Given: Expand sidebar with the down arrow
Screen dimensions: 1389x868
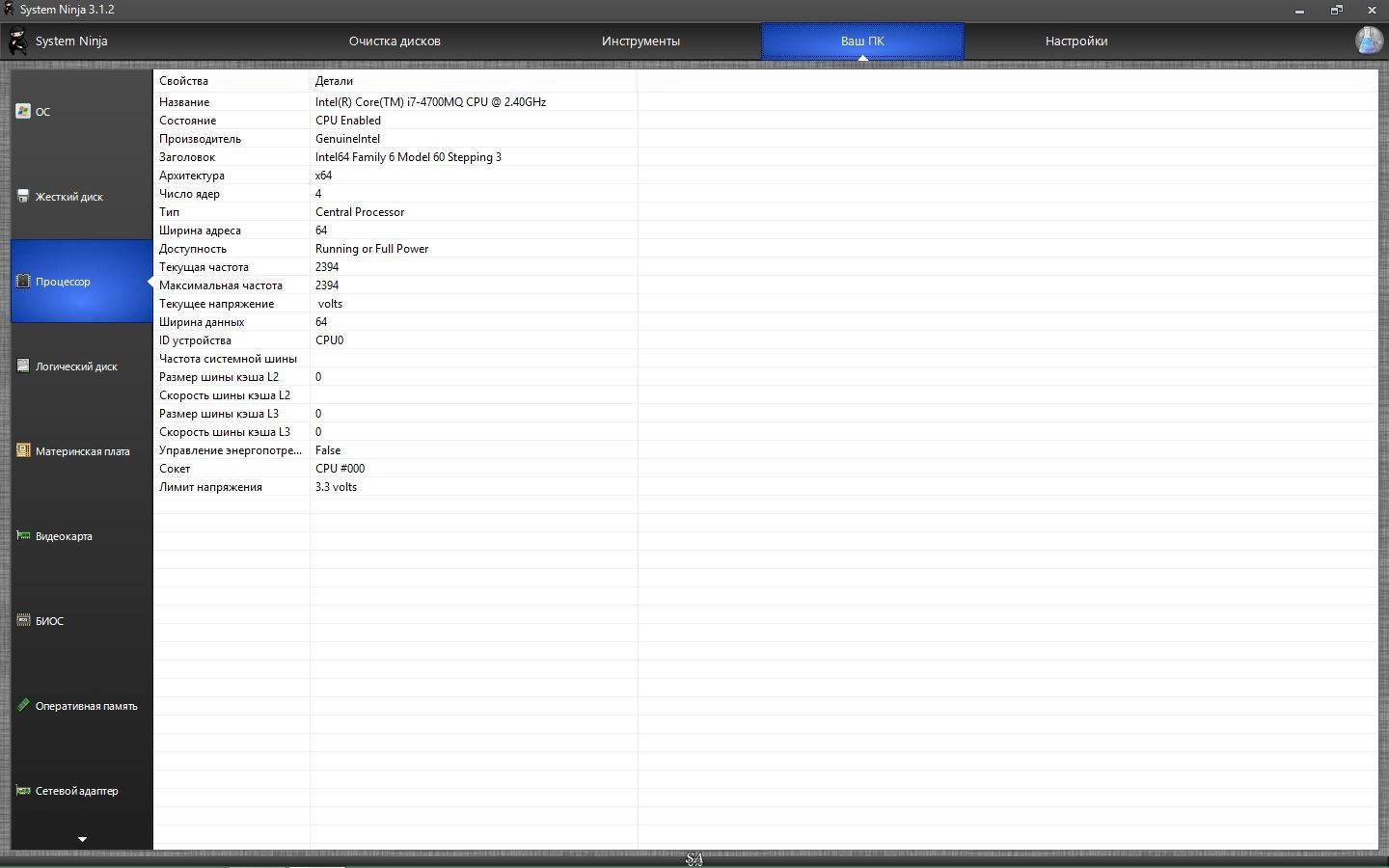Looking at the screenshot, I should pos(82,839).
